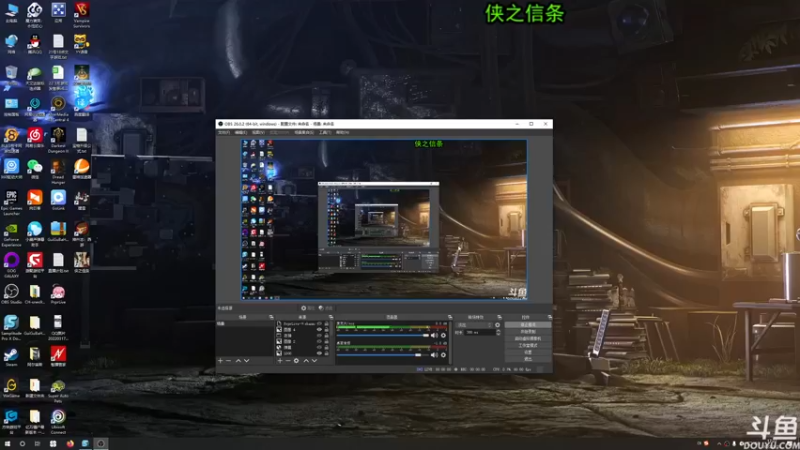This screenshot has height=450, width=800.
Task: Open Properties button above the docks
Action: point(308,308)
